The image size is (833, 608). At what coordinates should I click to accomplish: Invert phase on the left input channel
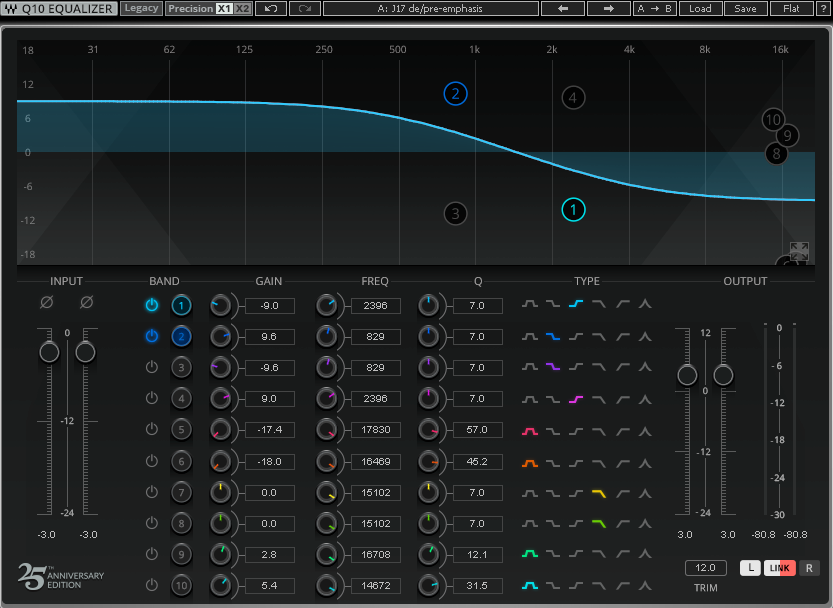pyautogui.click(x=47, y=302)
